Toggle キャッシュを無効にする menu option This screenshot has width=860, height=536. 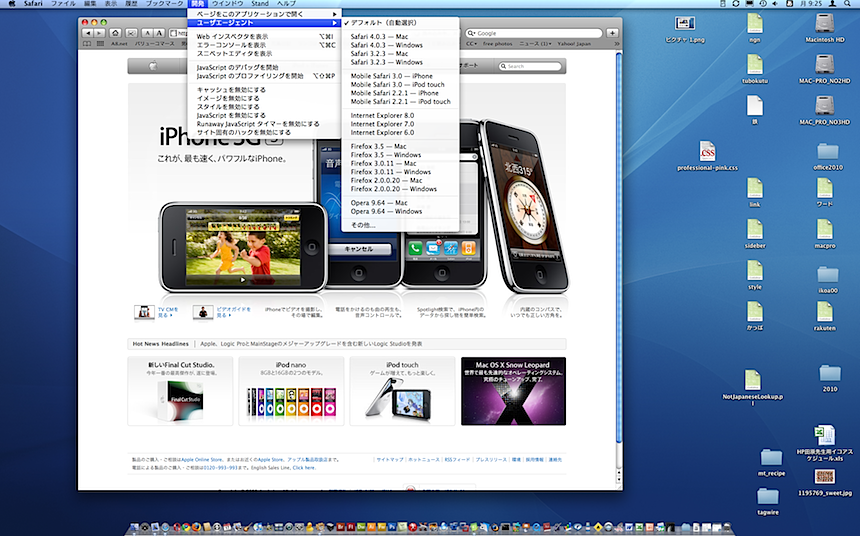(264, 89)
